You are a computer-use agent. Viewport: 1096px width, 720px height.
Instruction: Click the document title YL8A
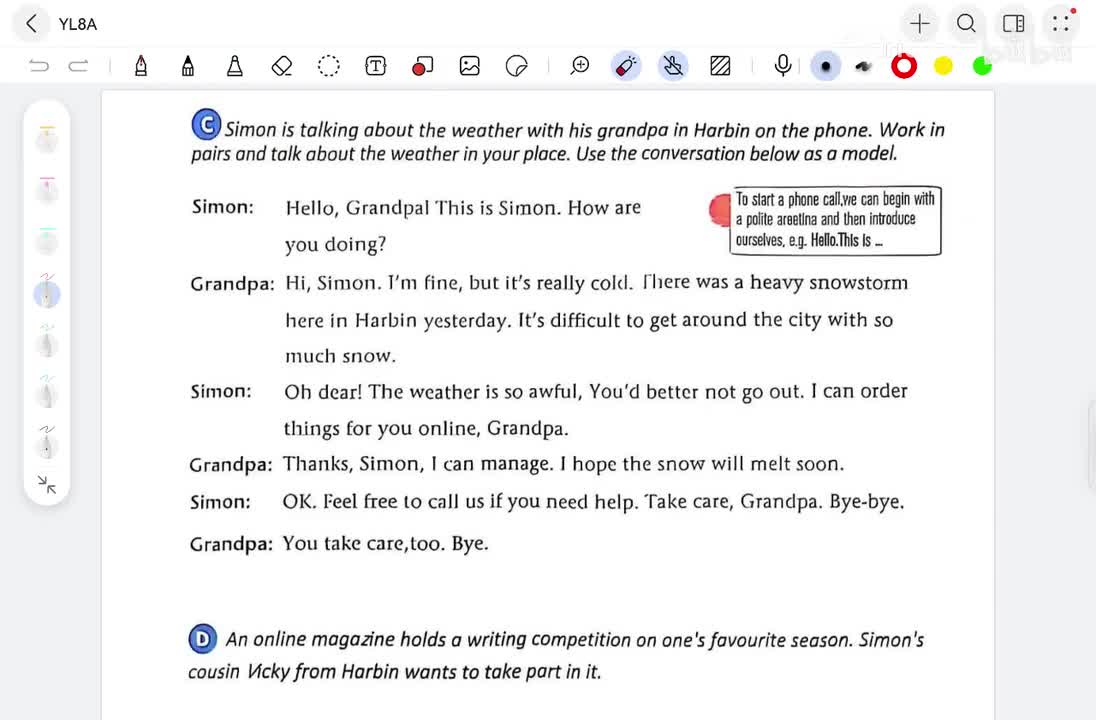pos(78,24)
